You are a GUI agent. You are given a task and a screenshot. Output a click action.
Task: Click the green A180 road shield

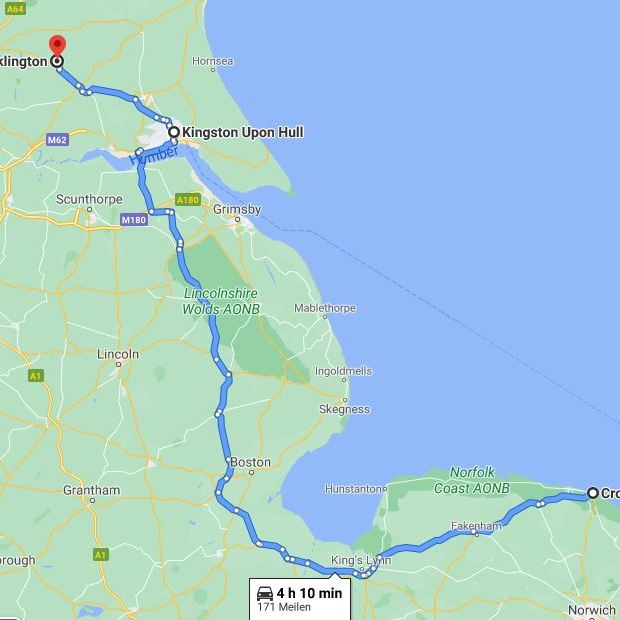point(188,200)
